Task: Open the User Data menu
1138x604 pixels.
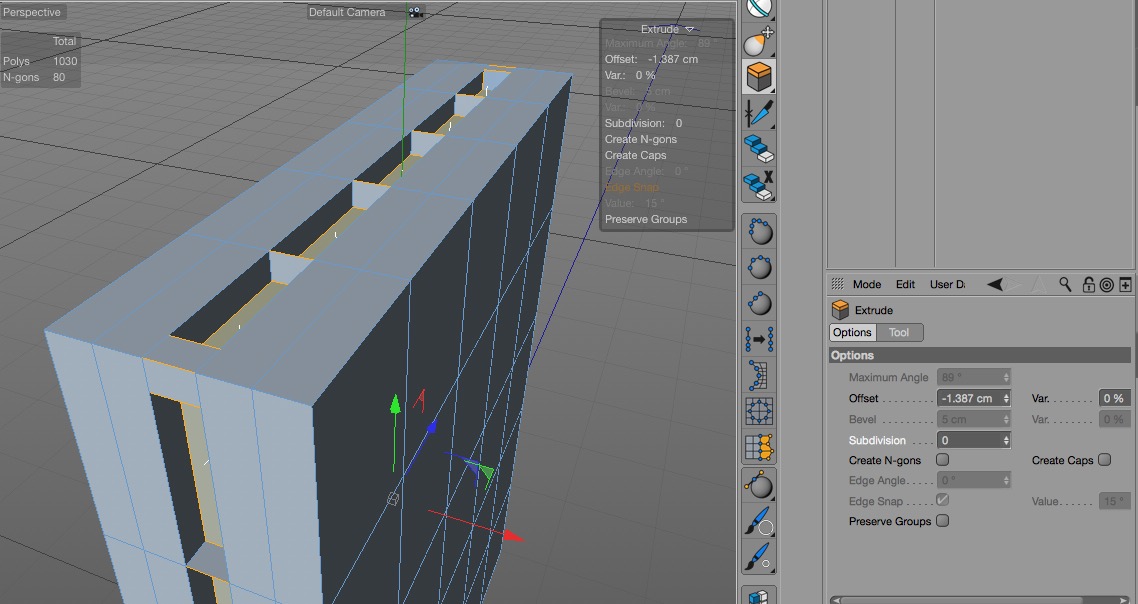Action: [x=947, y=285]
